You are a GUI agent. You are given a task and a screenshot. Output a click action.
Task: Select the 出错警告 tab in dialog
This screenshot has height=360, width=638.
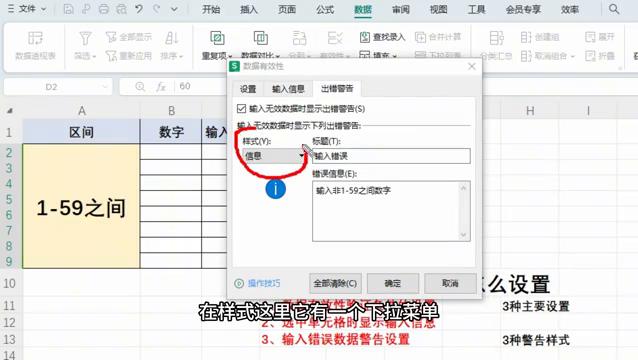337,89
